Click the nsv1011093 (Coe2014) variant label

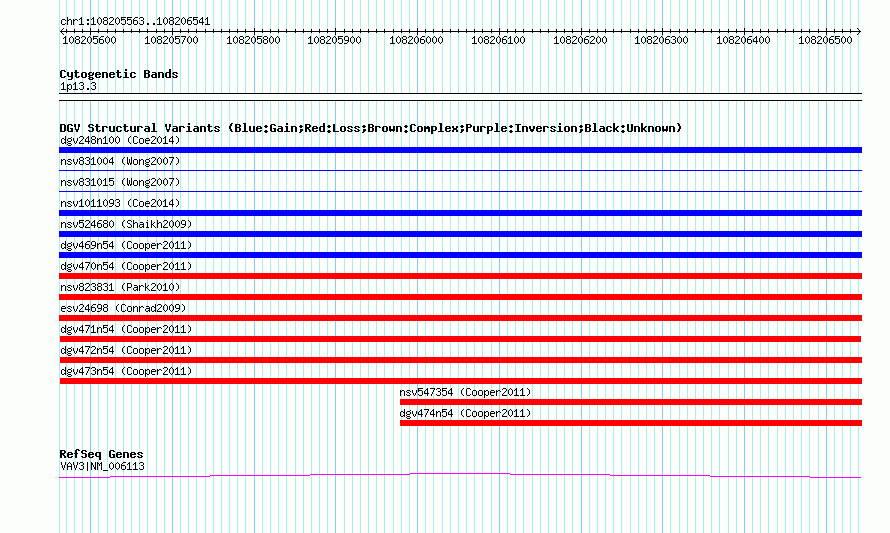pos(120,203)
